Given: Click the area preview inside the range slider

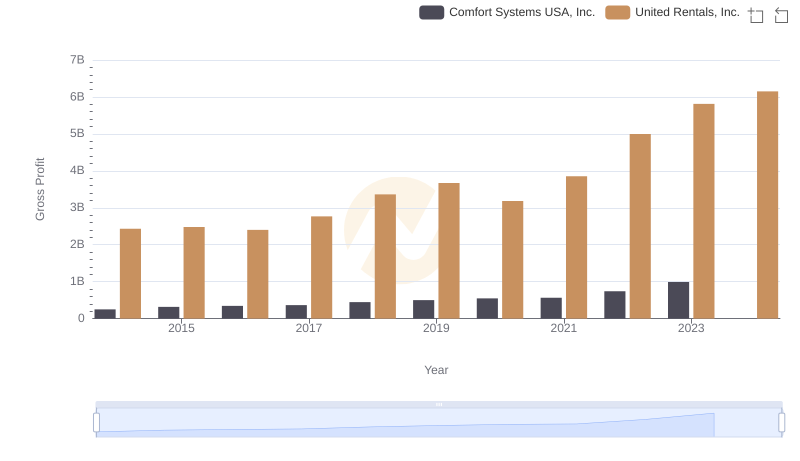Looking at the screenshot, I should click(x=439, y=423).
